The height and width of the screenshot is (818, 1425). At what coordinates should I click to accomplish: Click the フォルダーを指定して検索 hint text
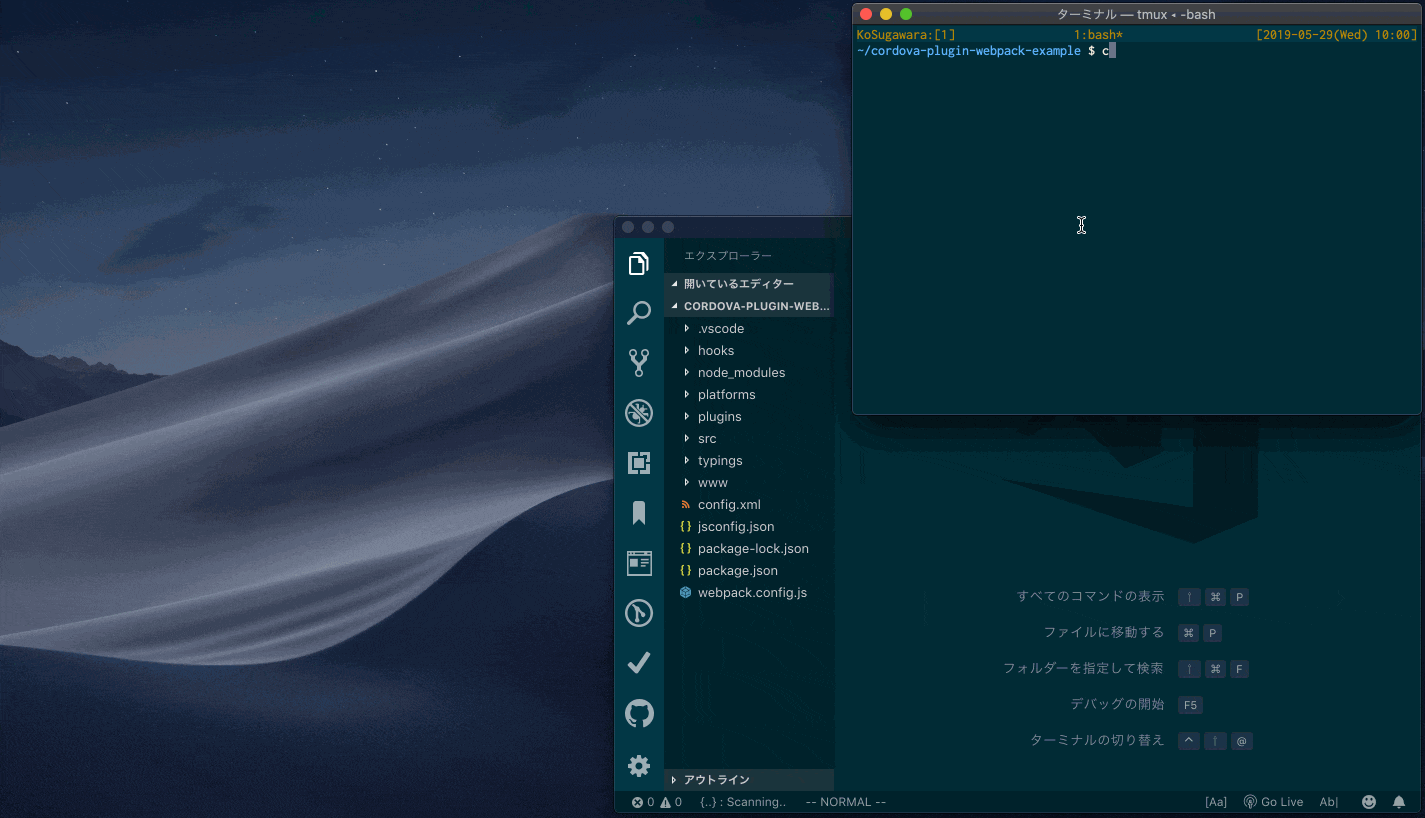pos(1084,668)
